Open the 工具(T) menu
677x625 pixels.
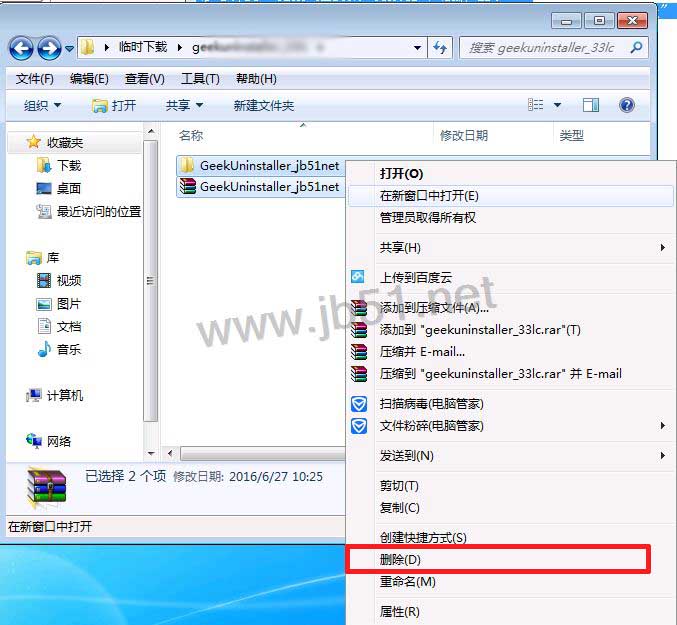click(200, 79)
